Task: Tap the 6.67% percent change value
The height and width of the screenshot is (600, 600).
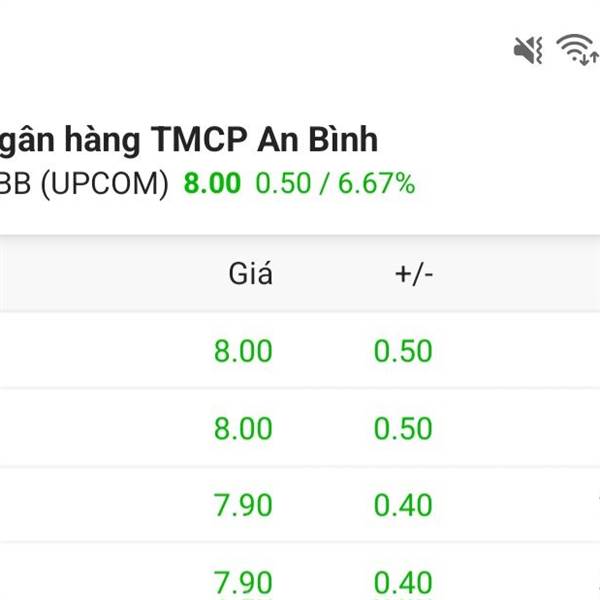Action: [x=377, y=183]
